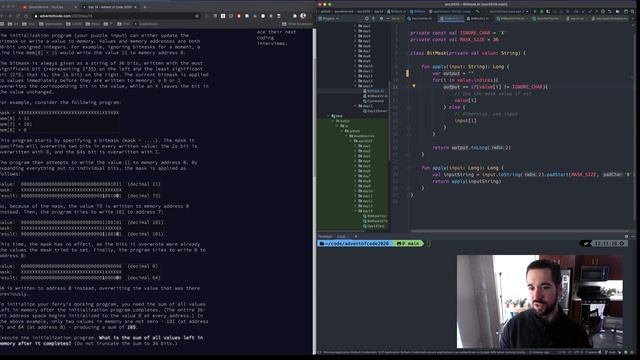This screenshot has width=640, height=360.
Task: Click the IGNORE_CHAR constant declaration line
Action: (x=457, y=33)
